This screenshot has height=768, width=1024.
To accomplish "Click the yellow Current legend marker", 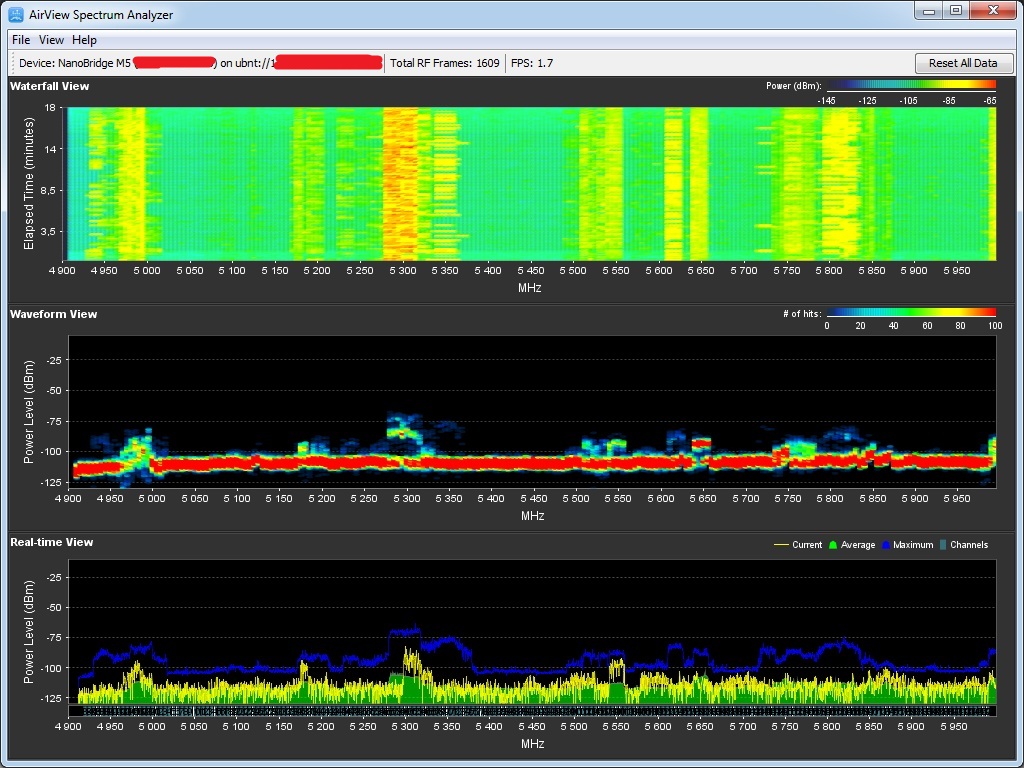I will pos(781,545).
